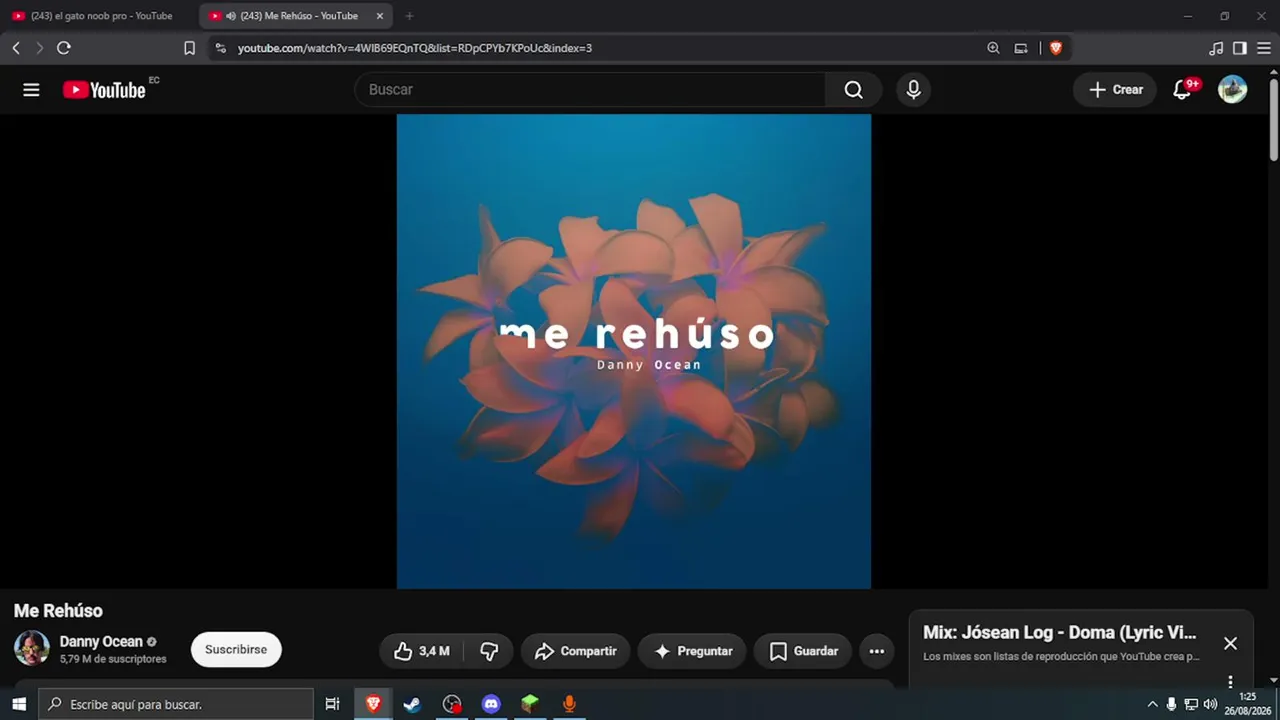Go to the YouTube home logo
The image size is (1280, 720).
104,90
